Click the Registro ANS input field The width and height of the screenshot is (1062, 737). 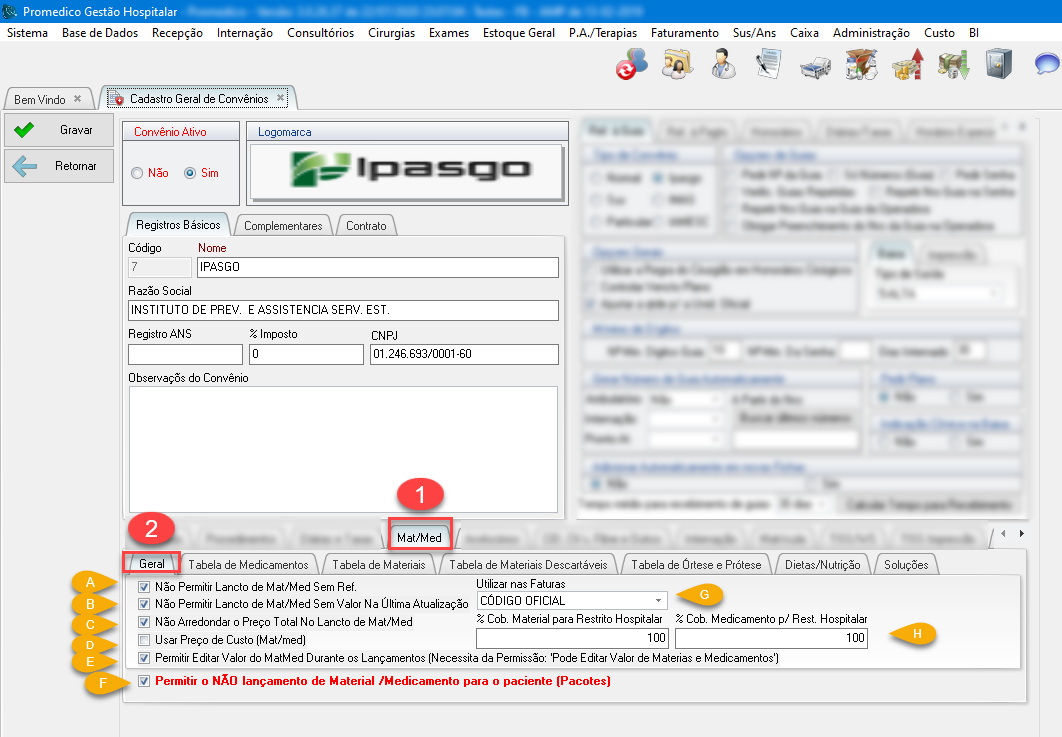[185, 355]
